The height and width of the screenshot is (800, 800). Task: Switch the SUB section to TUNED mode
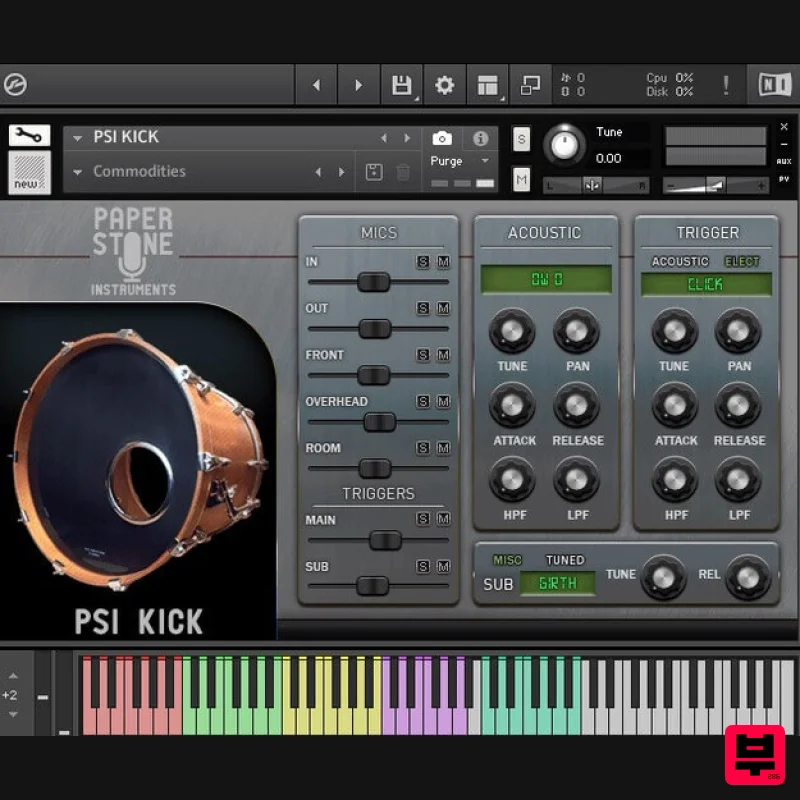coord(567,559)
